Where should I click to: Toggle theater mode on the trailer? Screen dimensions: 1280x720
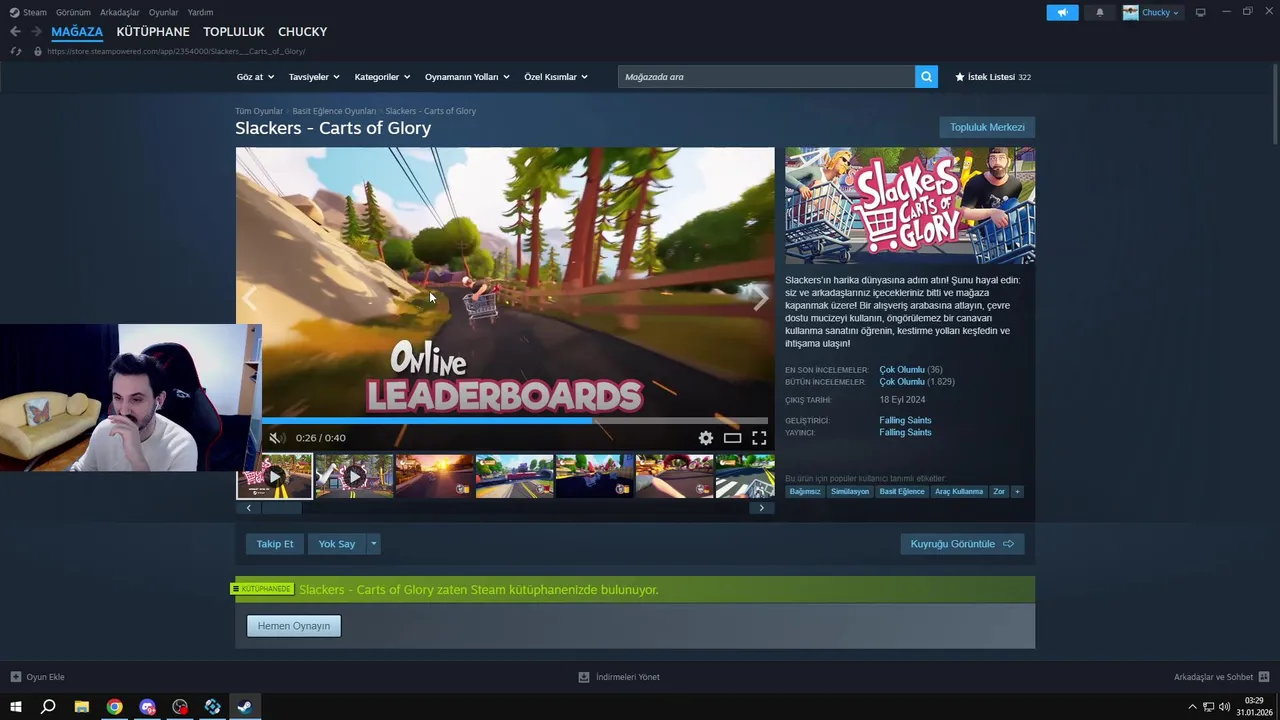[x=732, y=438]
